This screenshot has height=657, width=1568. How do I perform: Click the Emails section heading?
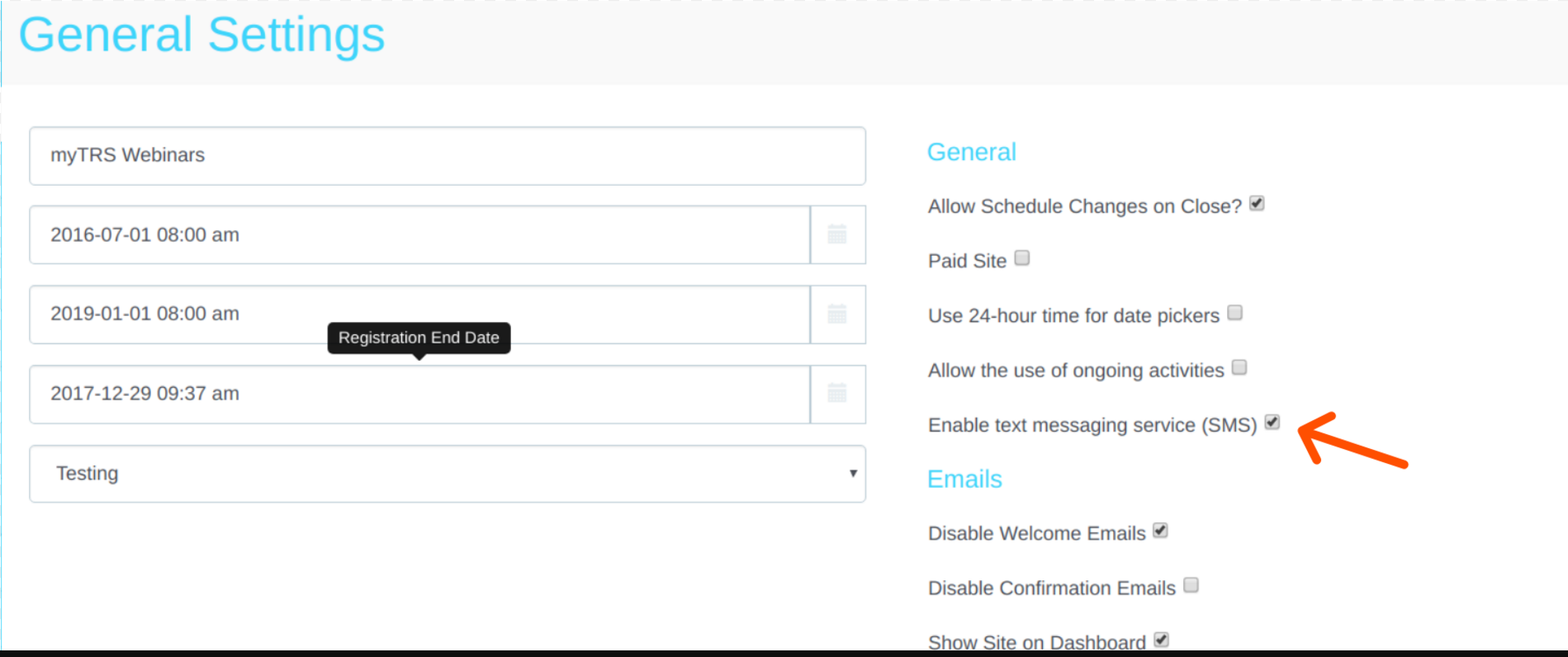click(x=964, y=480)
